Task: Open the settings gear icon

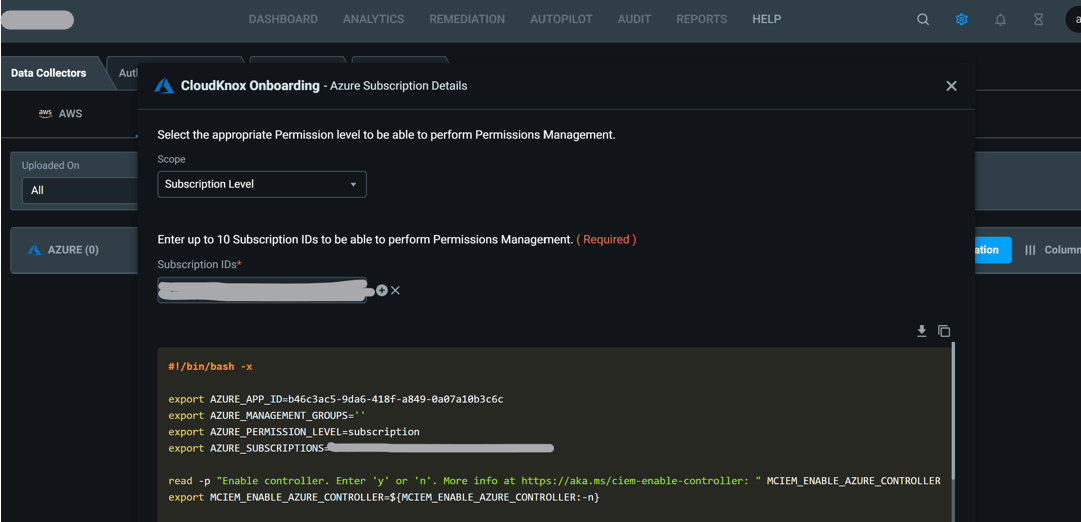Action: tap(961, 19)
